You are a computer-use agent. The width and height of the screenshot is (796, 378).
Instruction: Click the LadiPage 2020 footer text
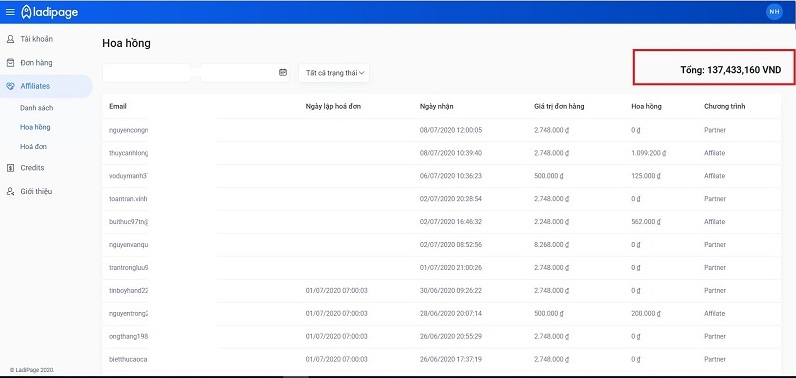click(32, 370)
